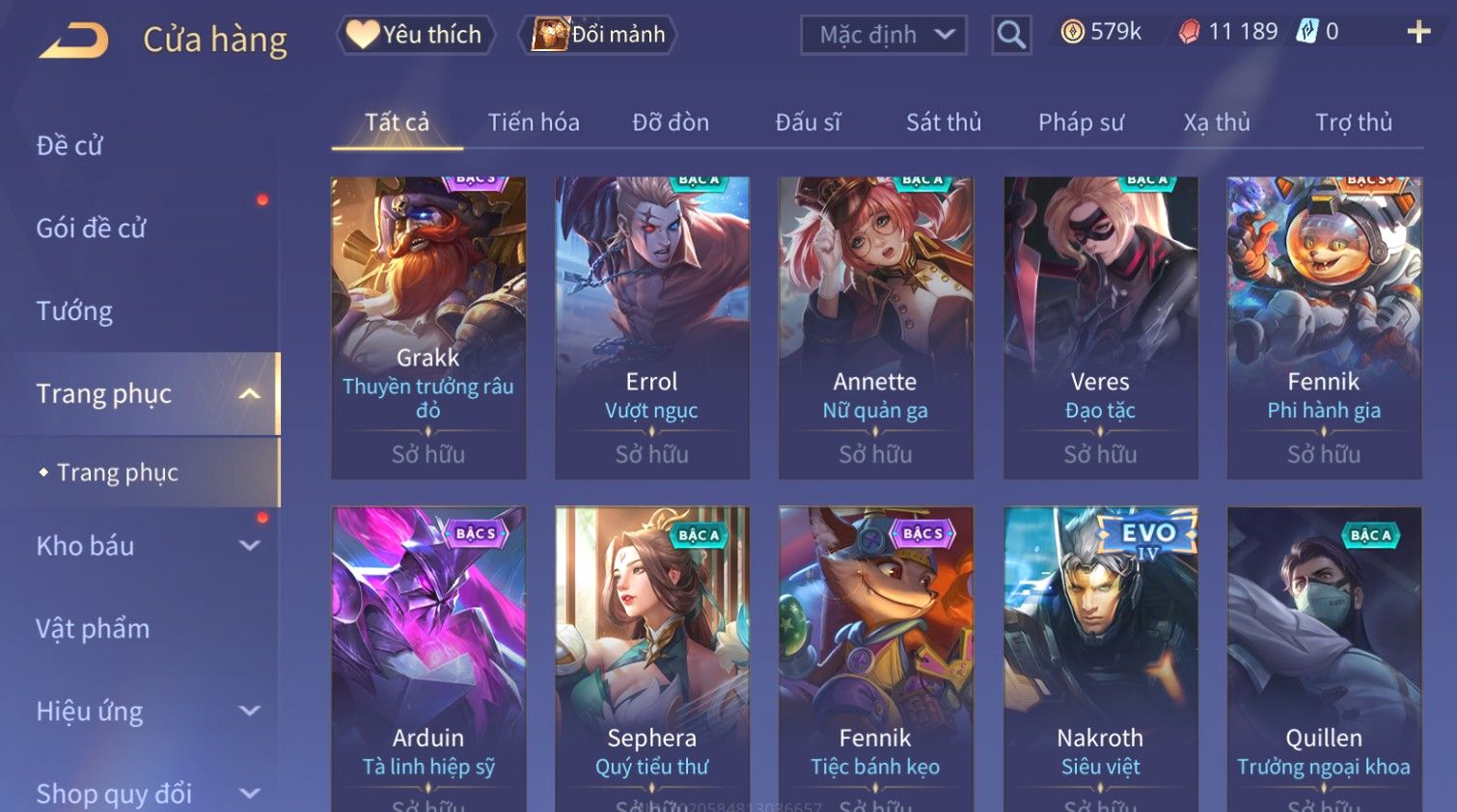
Task: Click the golden back arrow icon
Action: tap(73, 41)
